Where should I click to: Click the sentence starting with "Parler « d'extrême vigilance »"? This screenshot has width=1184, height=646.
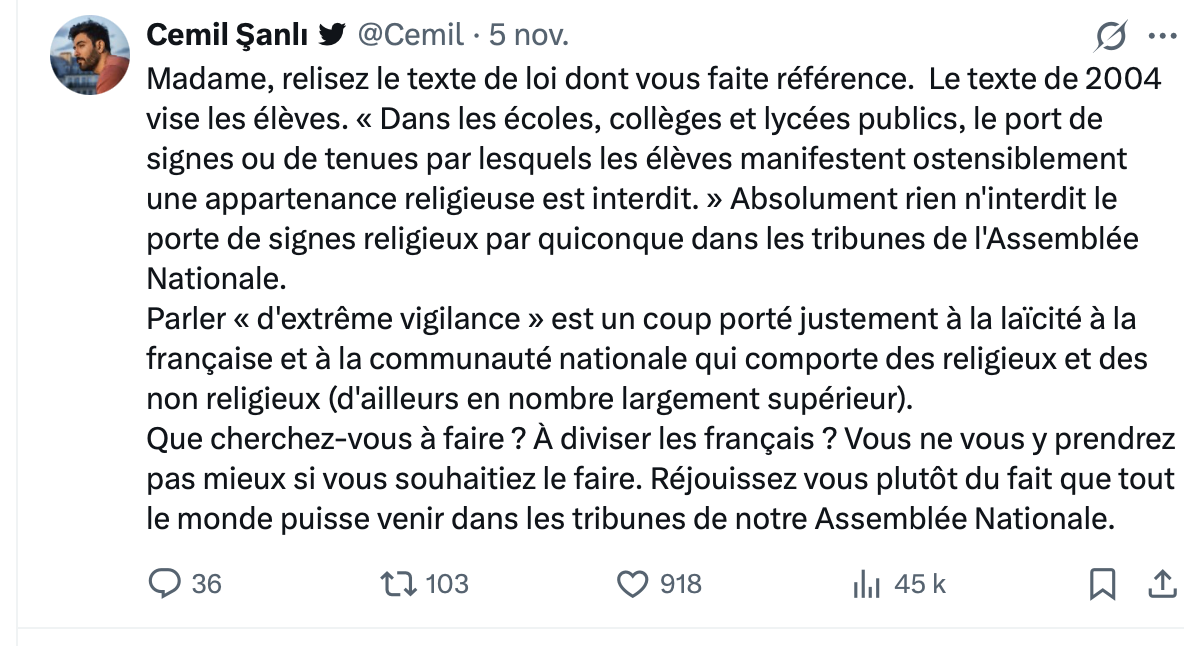click(500, 319)
